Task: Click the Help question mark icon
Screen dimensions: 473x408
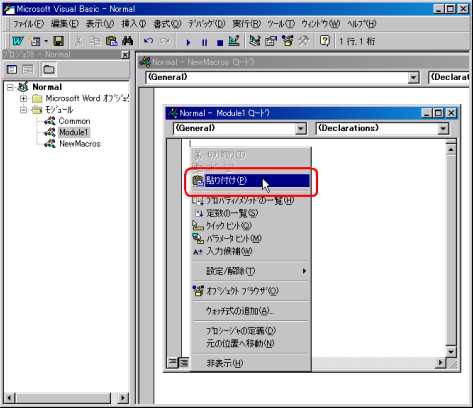Action: tap(325, 41)
